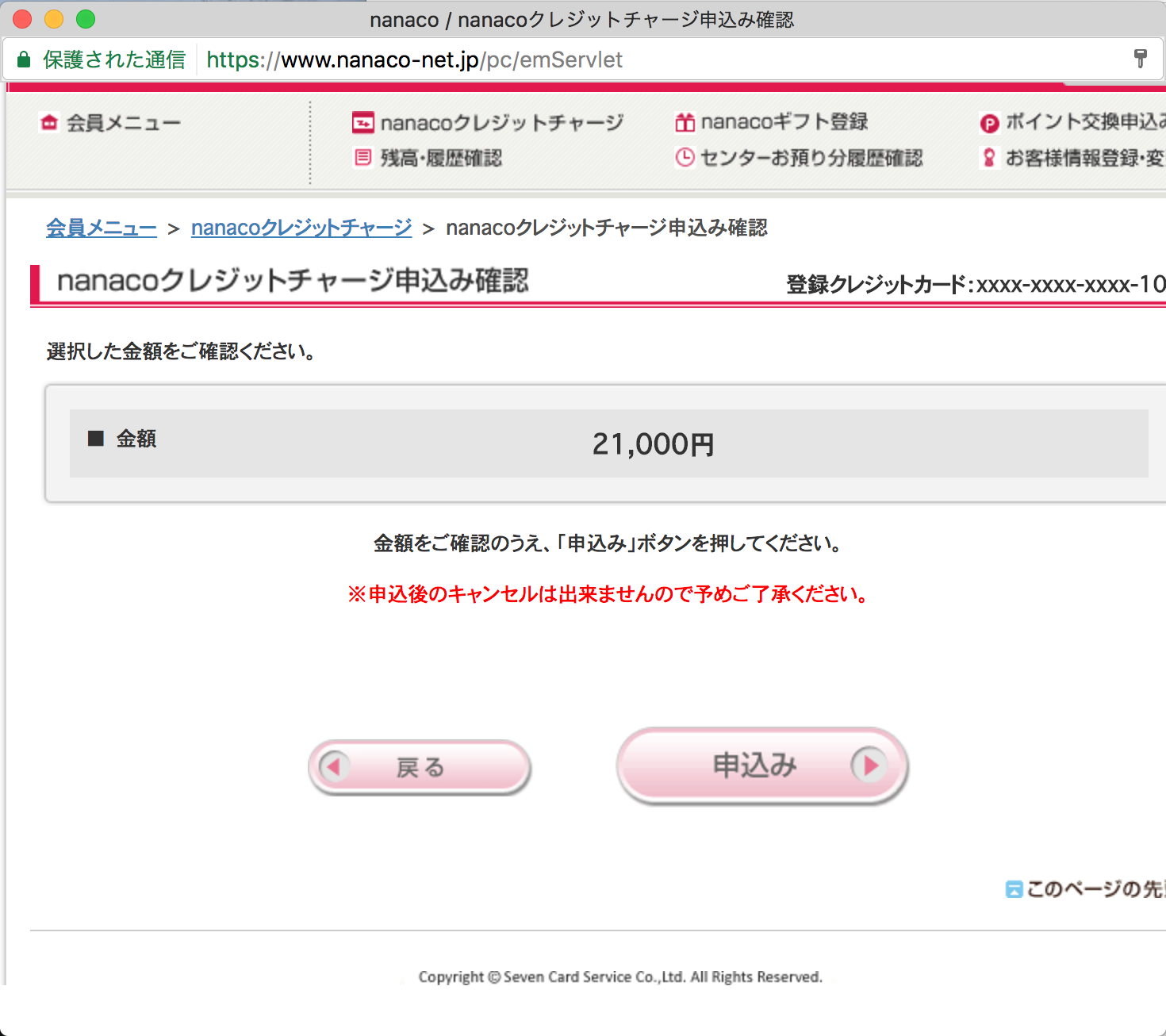Go back with the 戻る button
Viewport: 1166px width, 1036px height.
[420, 767]
